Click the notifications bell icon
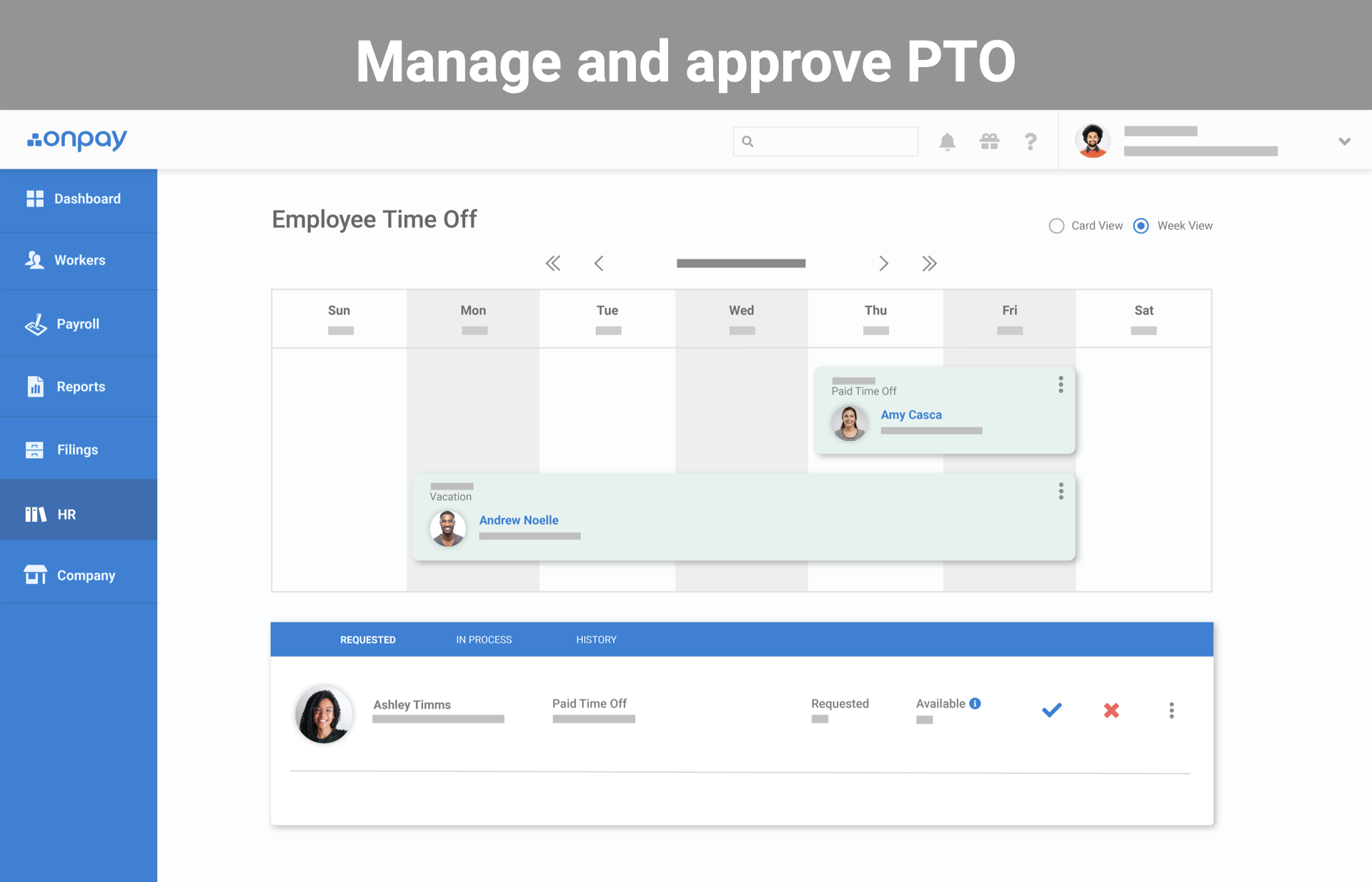 [947, 142]
